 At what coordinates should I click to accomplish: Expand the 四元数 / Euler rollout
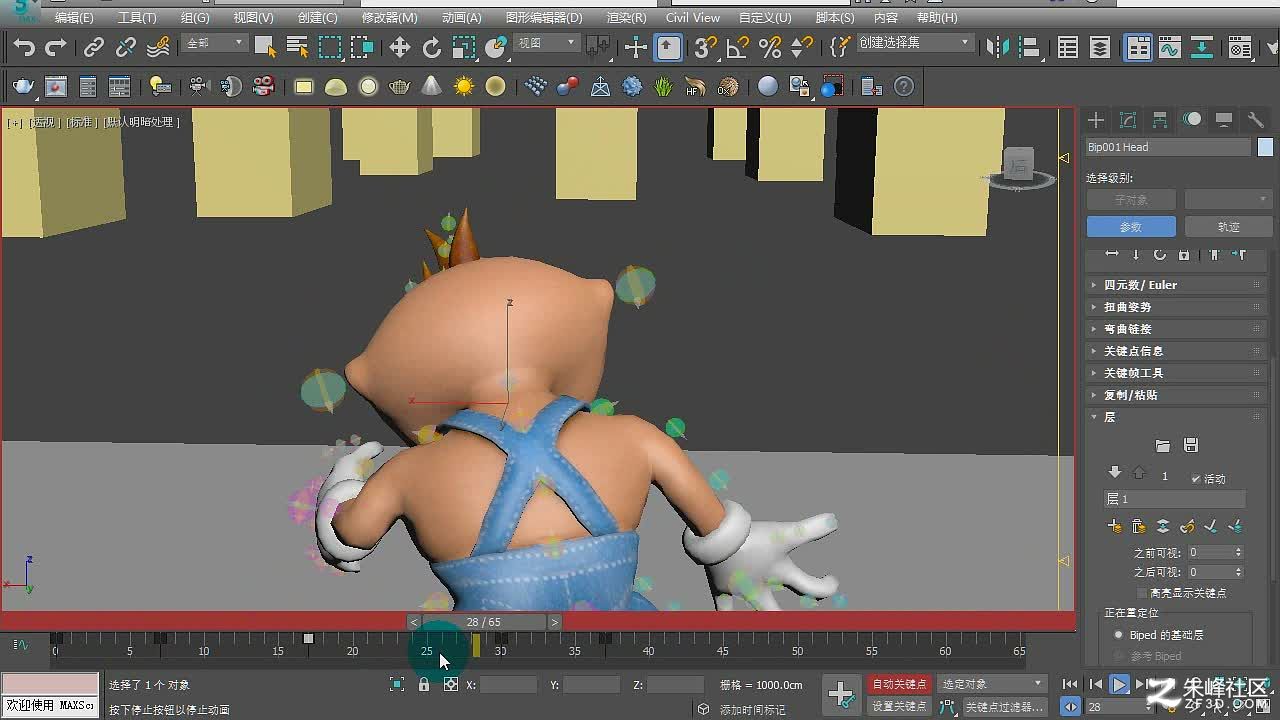(1176, 285)
